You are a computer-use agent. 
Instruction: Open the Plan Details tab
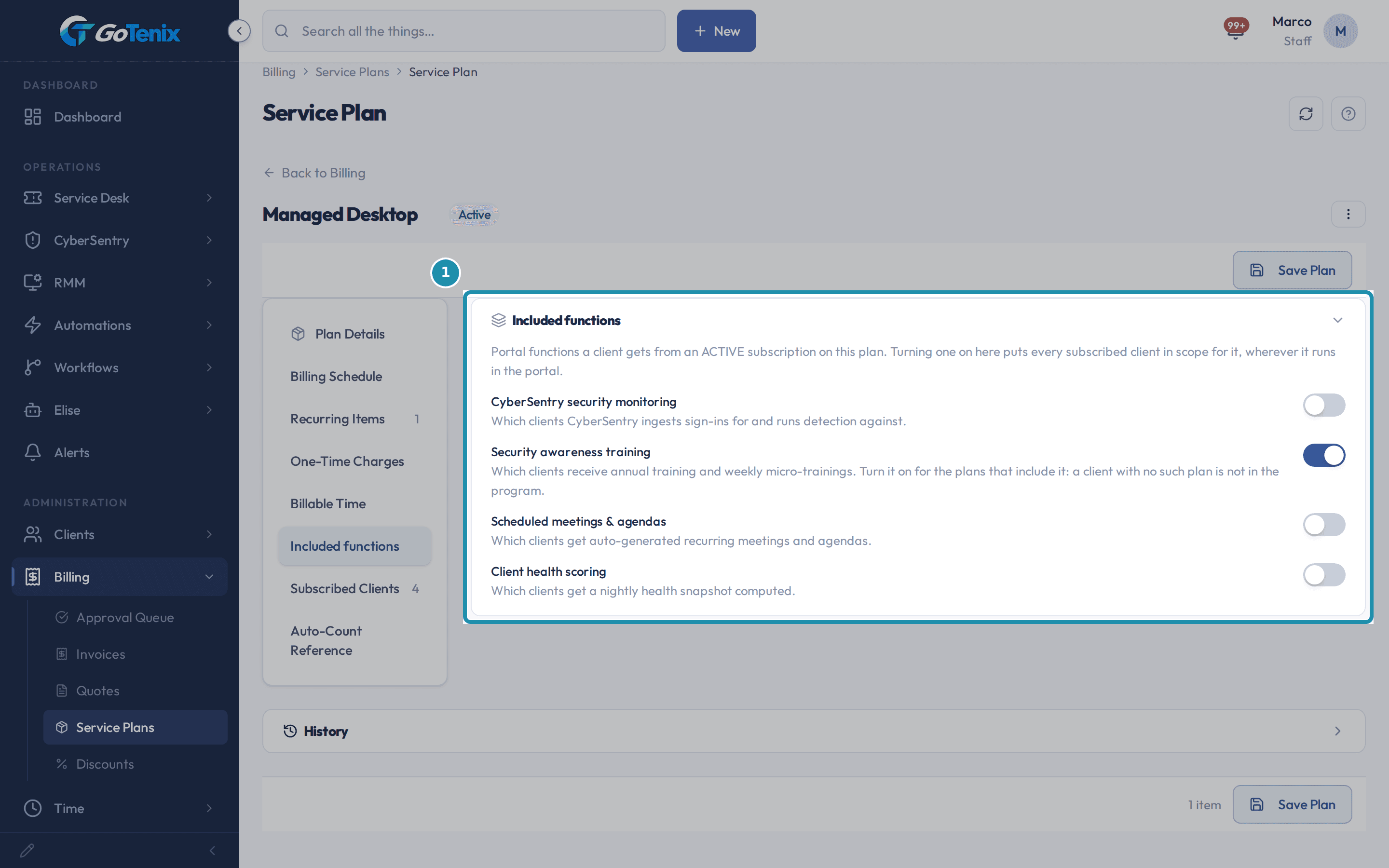[x=354, y=334]
